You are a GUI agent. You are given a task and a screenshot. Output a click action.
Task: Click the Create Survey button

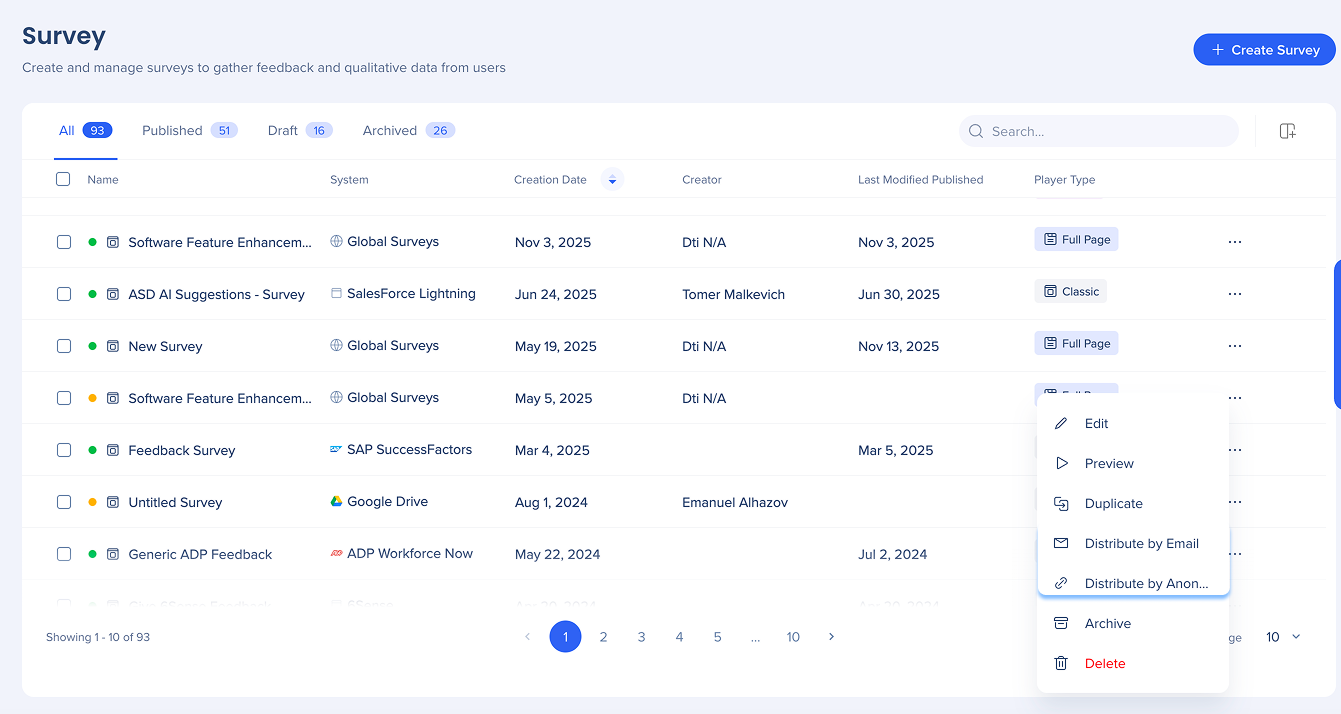click(x=1264, y=50)
